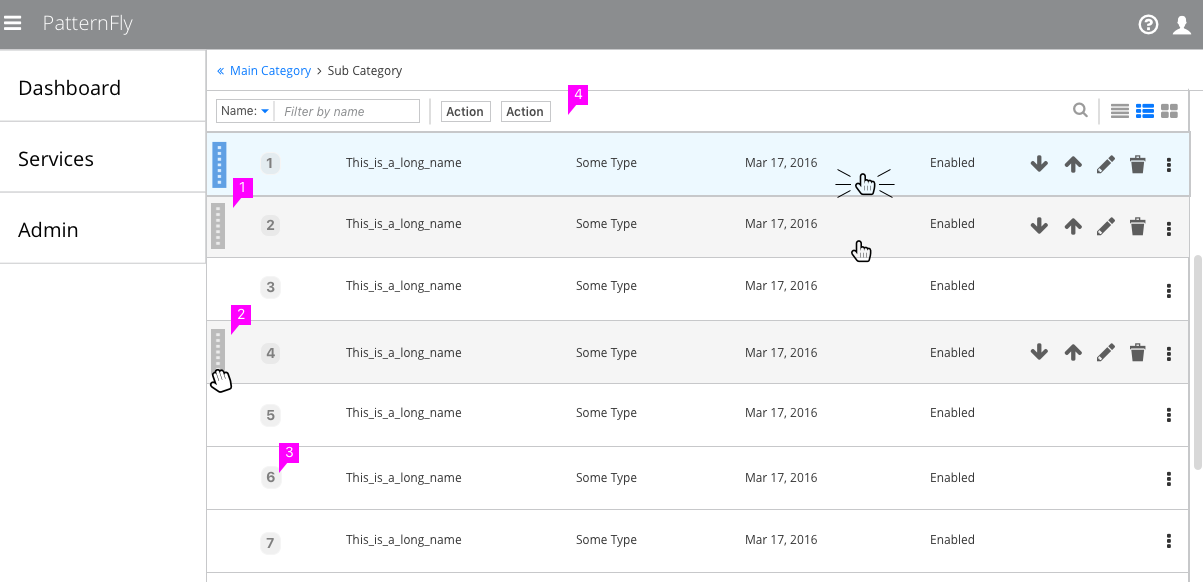Viewport: 1203px width, 582px height.
Task: Switch to the card view icon
Action: [x=1169, y=111]
